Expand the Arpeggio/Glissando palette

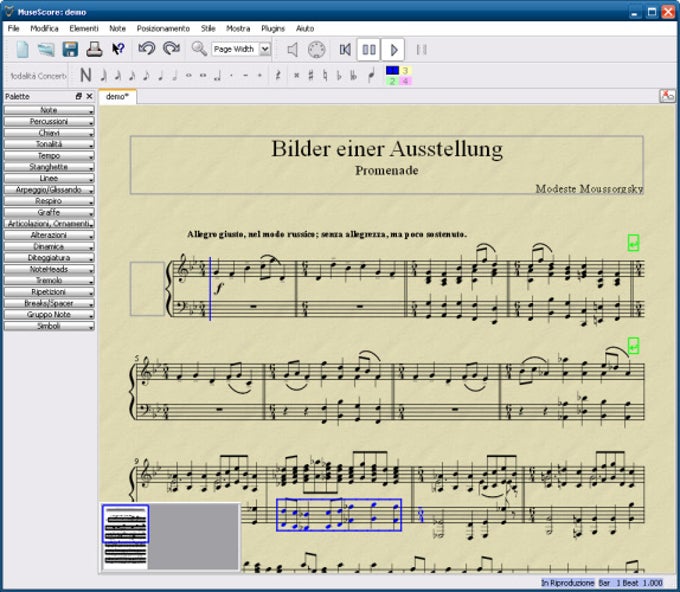pyautogui.click(x=49, y=190)
